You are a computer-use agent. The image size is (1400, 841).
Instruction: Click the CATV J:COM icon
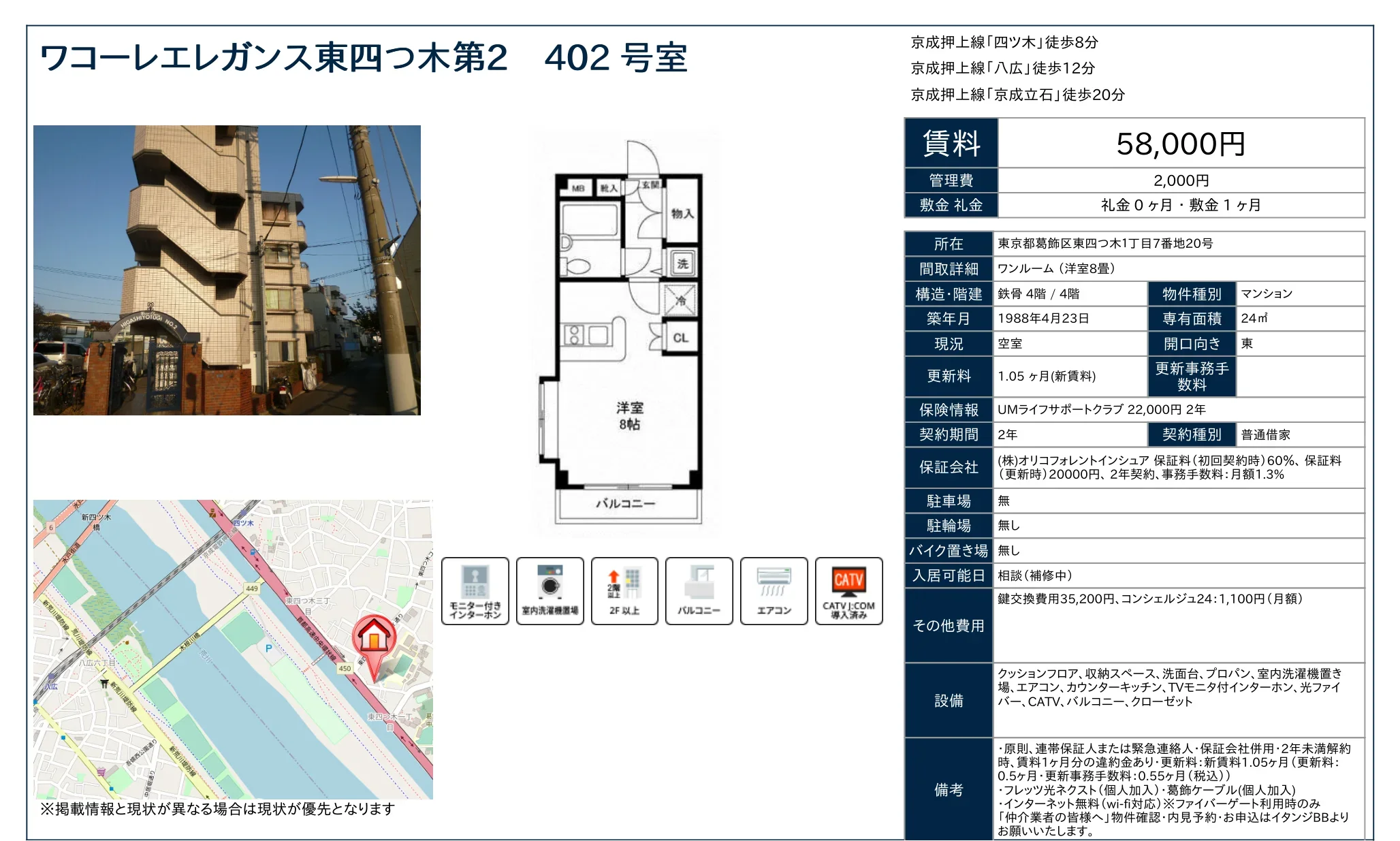[848, 590]
